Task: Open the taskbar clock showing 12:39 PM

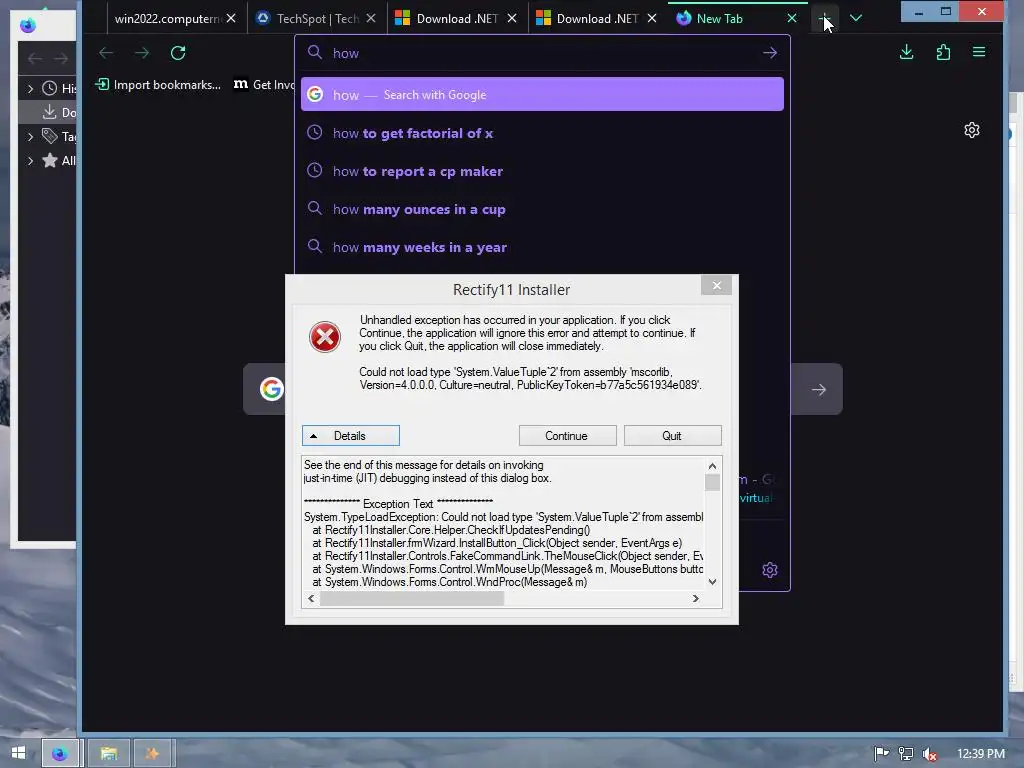Action: (980, 754)
